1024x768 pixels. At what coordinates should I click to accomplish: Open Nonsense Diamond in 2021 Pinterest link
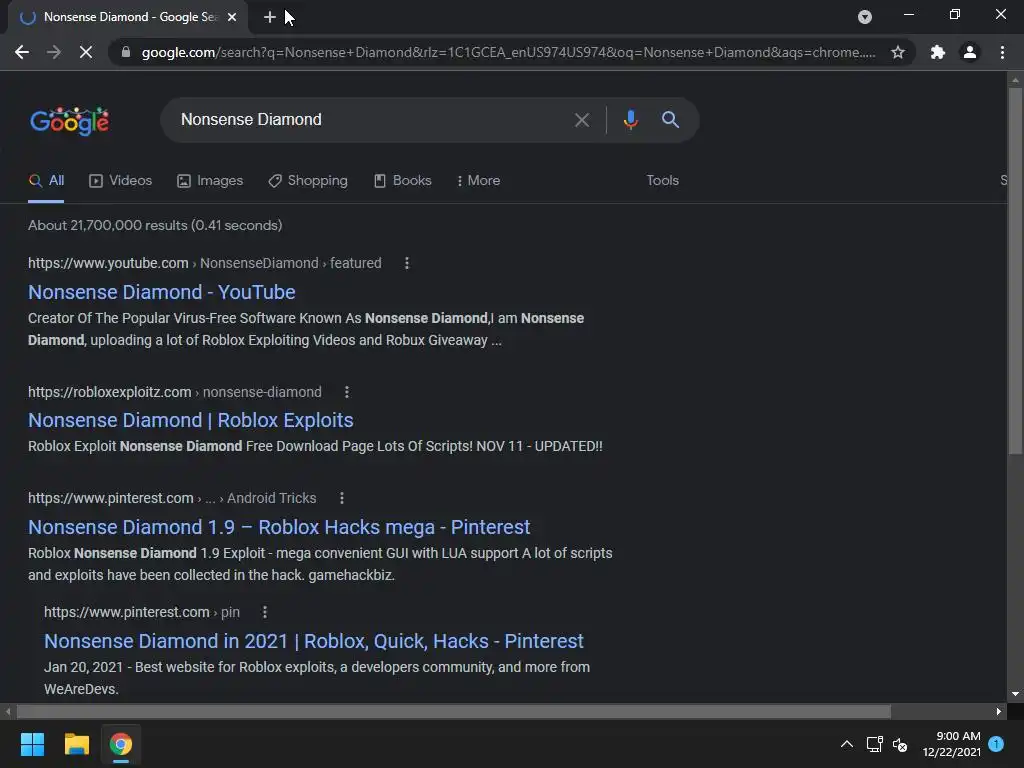(x=313, y=641)
